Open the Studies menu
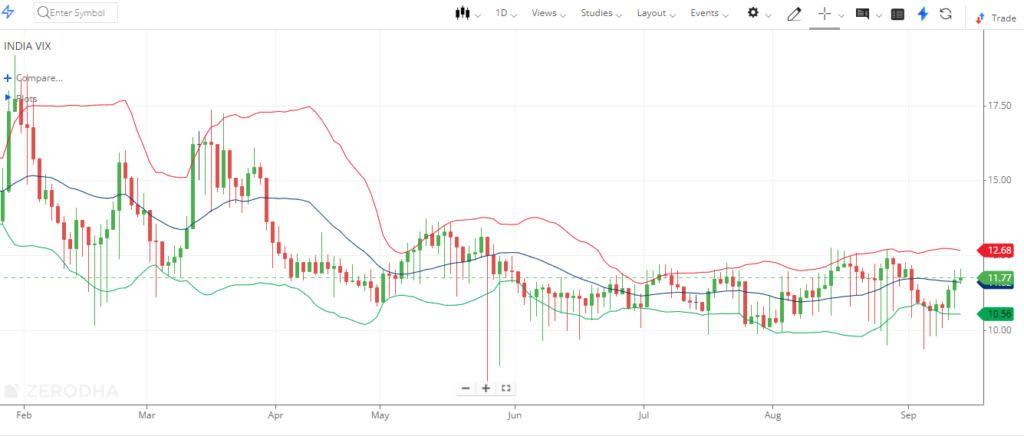Viewport: 1024px width, 436px height. click(x=601, y=13)
